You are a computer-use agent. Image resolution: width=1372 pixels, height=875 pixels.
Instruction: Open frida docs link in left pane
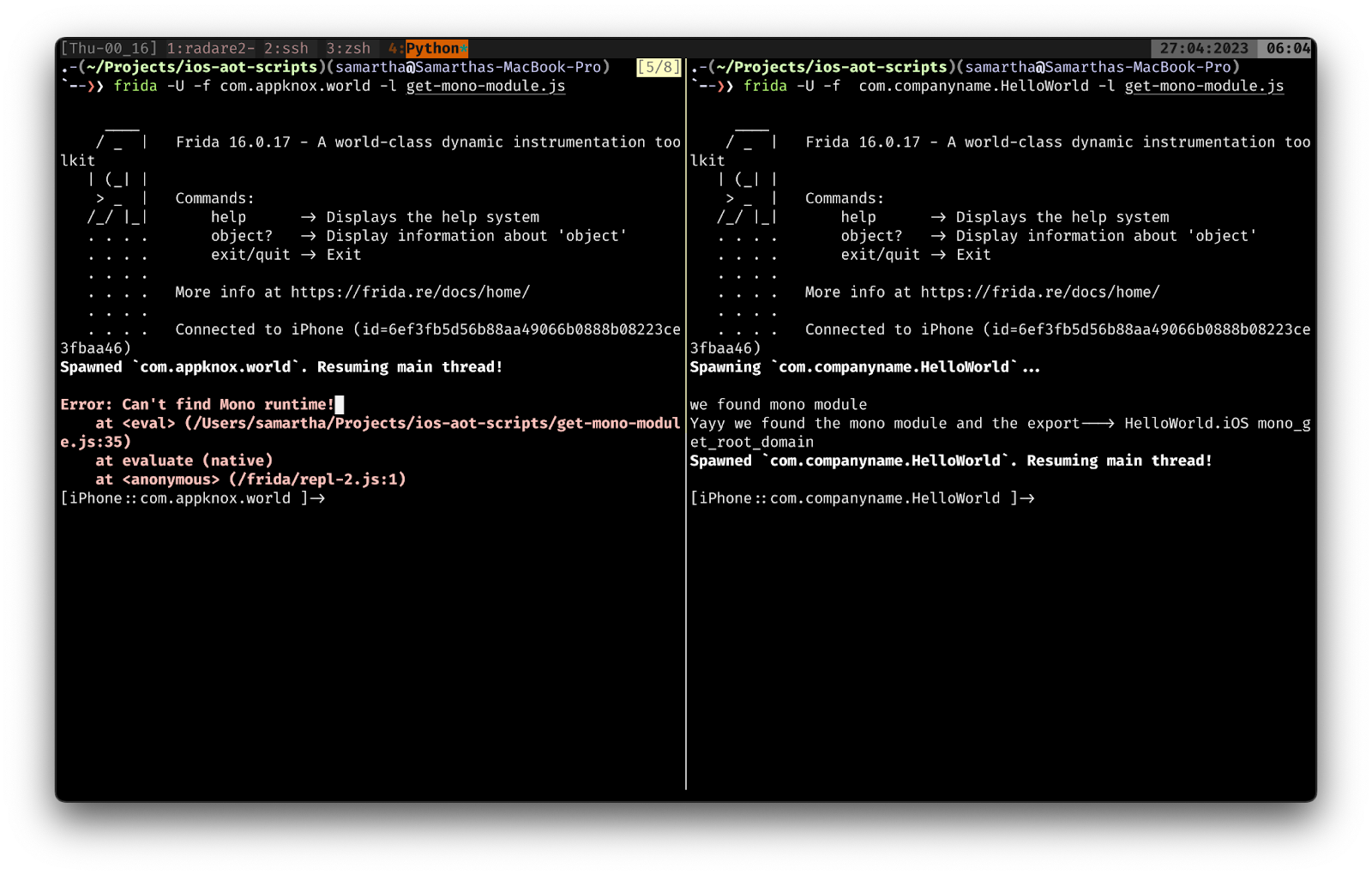tap(410, 293)
